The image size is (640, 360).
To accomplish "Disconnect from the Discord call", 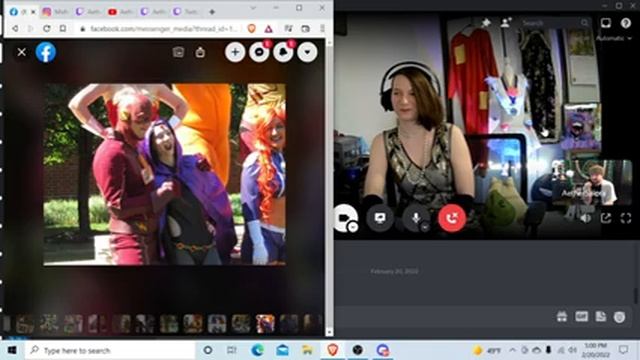I will [452, 218].
